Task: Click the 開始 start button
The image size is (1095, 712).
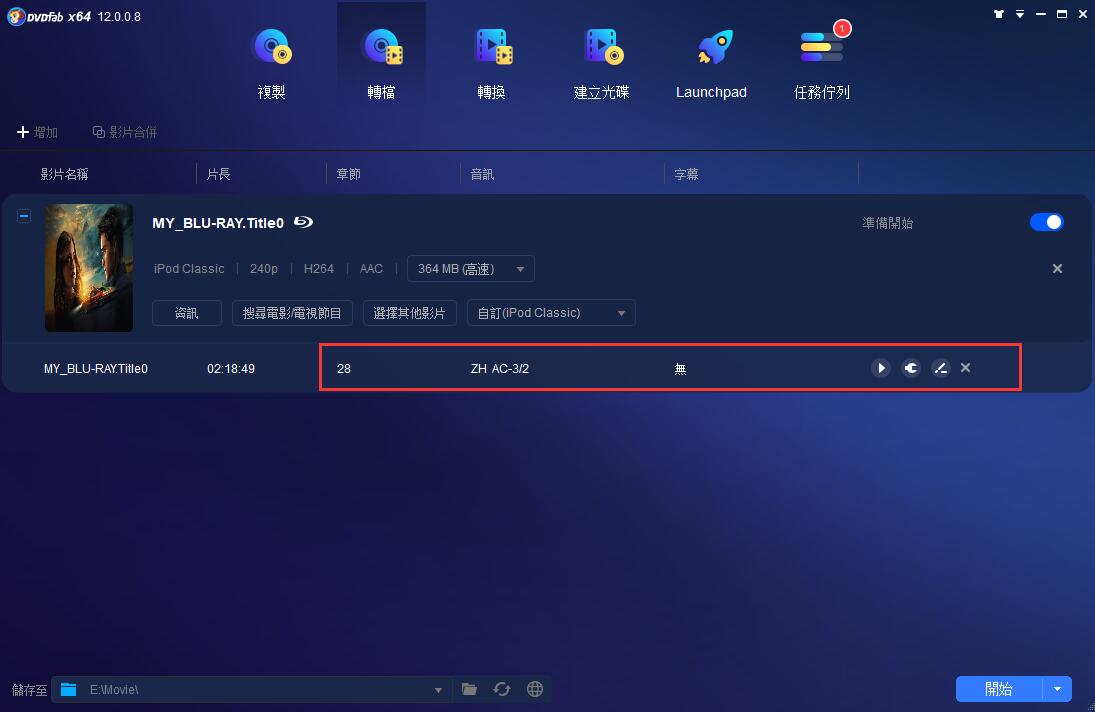Action: pyautogui.click(x=999, y=689)
